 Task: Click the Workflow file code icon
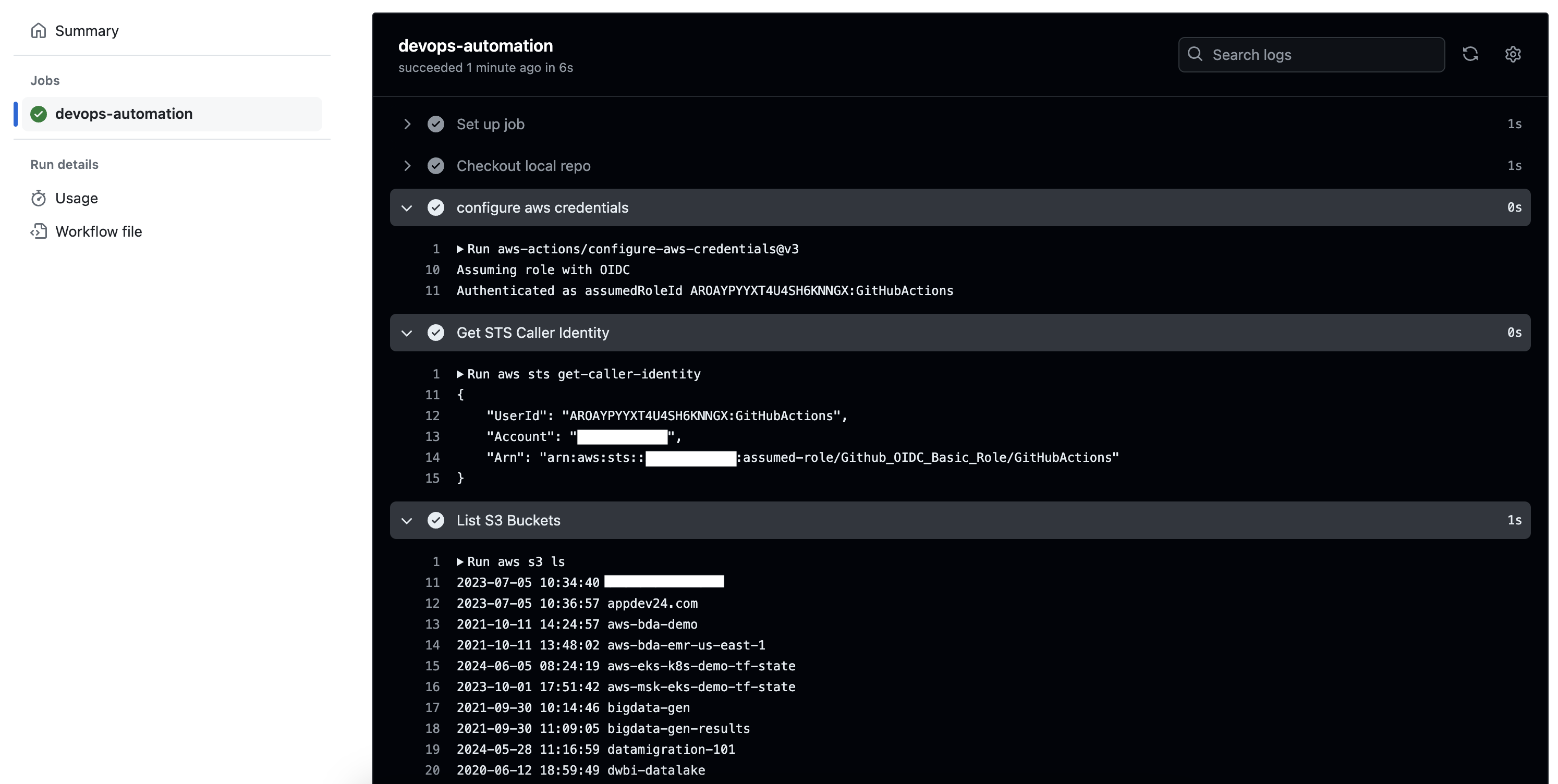(x=39, y=231)
